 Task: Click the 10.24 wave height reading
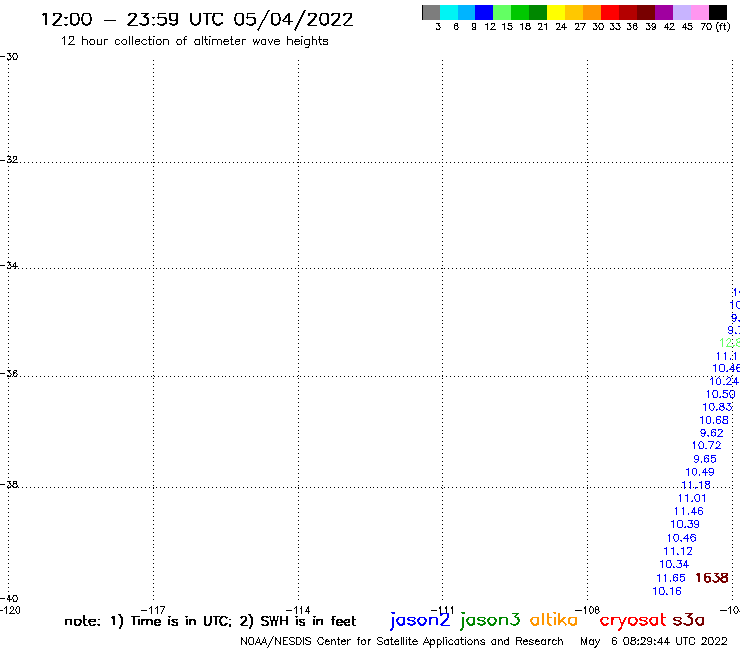tap(724, 381)
